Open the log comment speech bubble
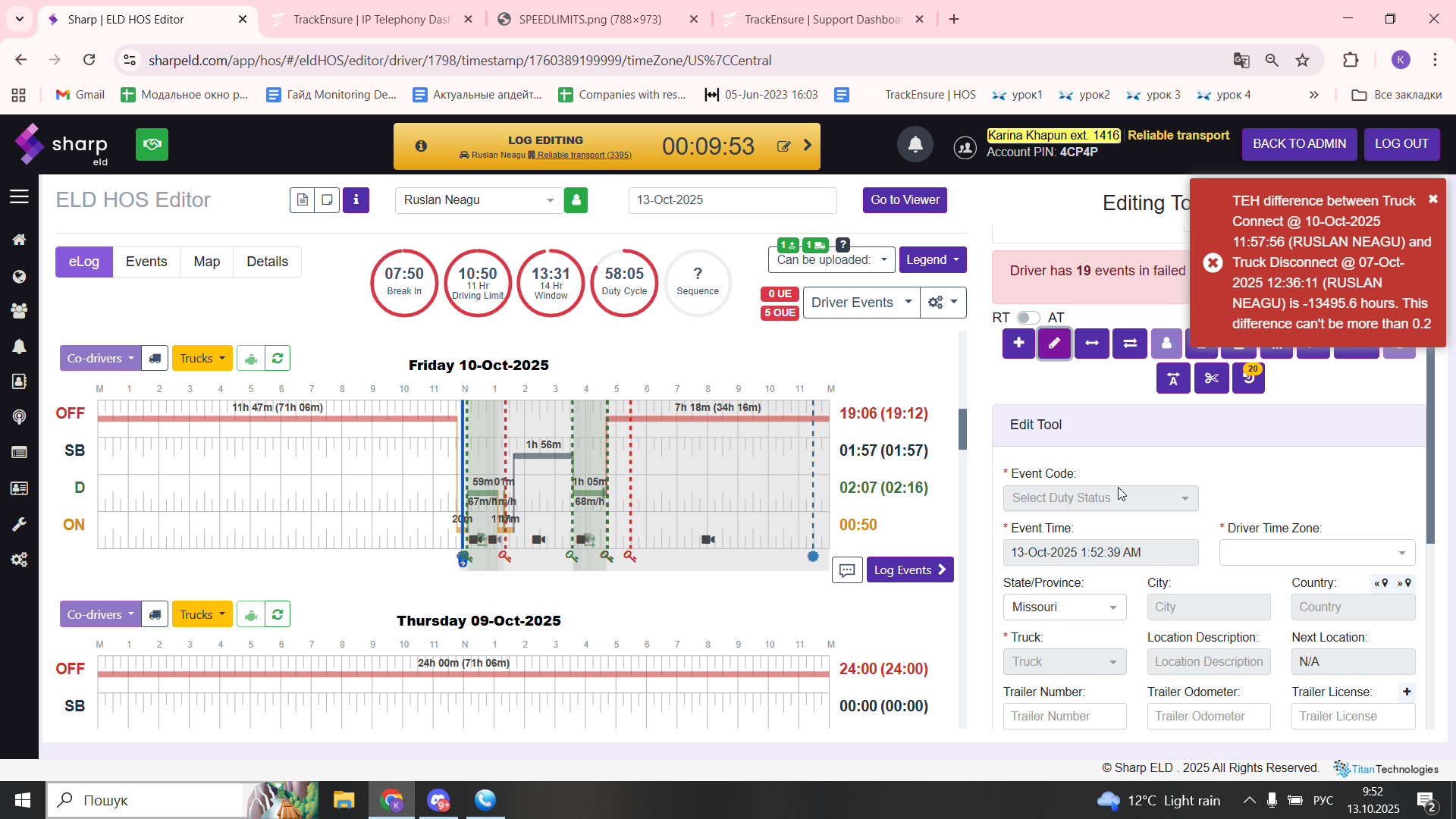The height and width of the screenshot is (819, 1456). click(x=847, y=570)
